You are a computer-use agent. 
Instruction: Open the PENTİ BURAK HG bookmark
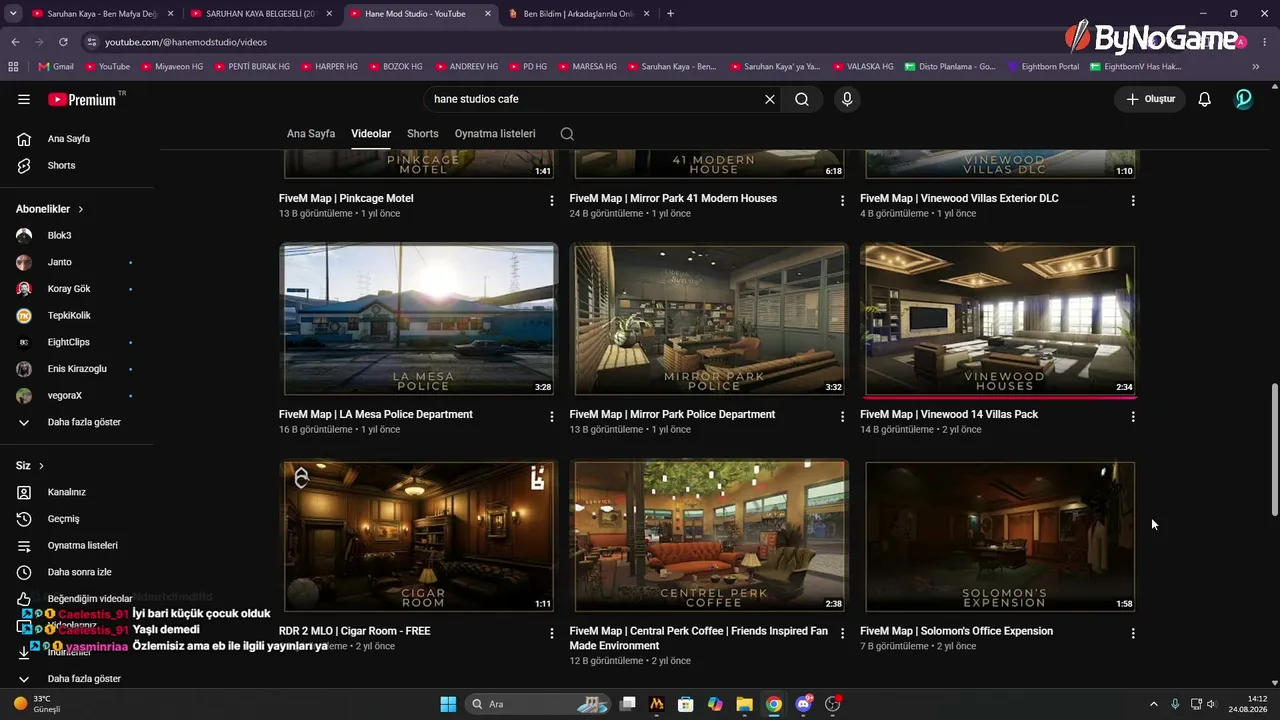(250, 67)
